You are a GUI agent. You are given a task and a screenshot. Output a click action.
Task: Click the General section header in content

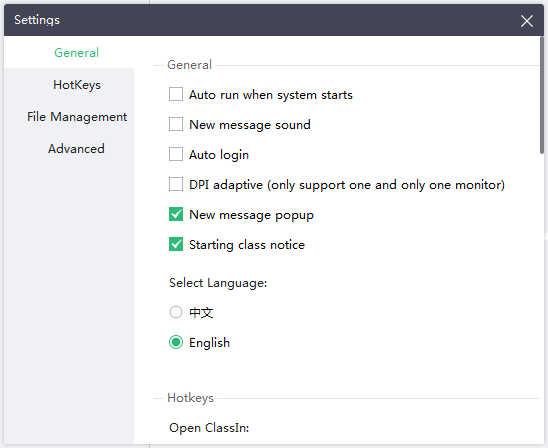point(189,65)
